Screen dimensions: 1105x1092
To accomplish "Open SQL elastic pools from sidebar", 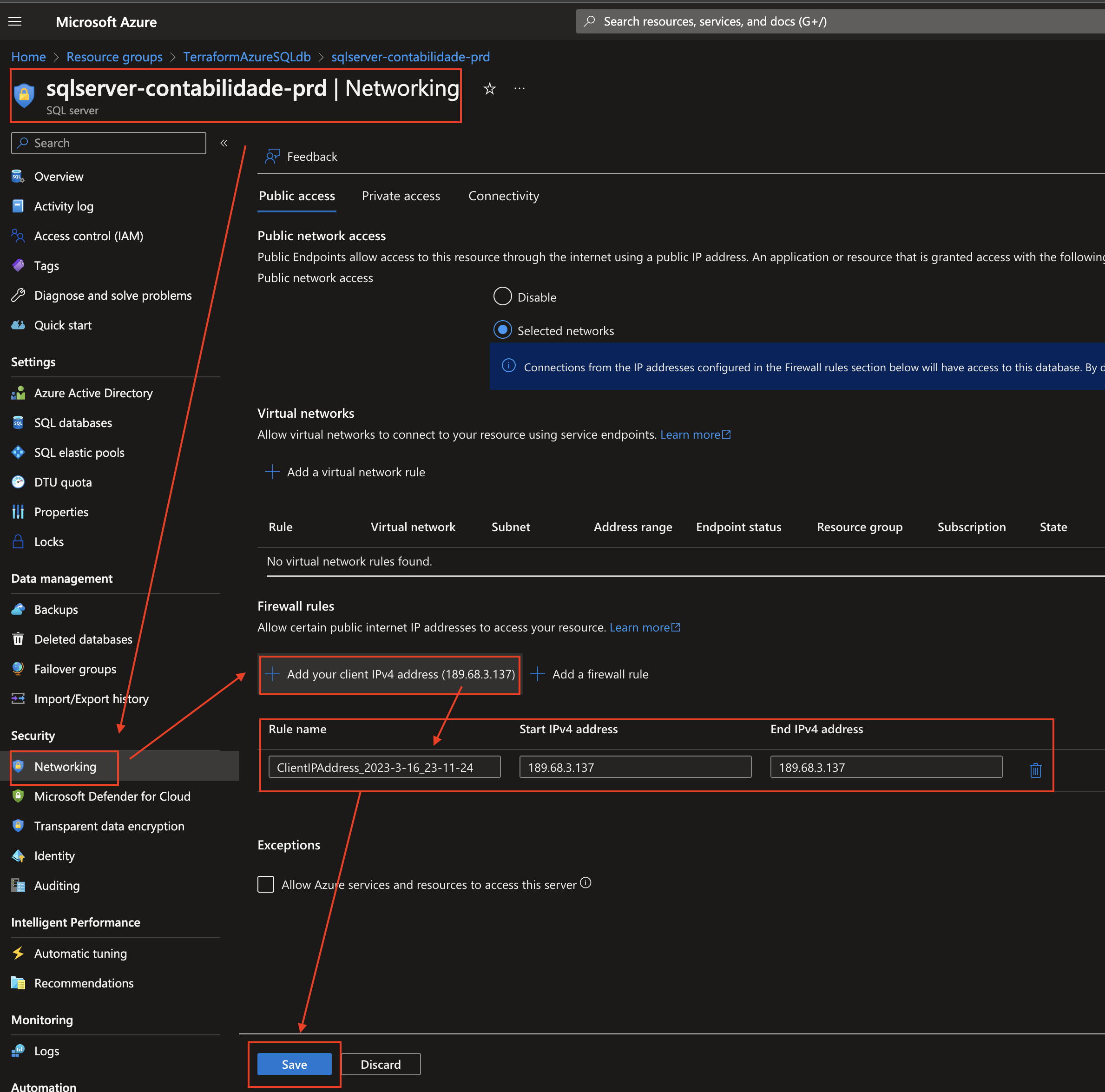I will [79, 453].
